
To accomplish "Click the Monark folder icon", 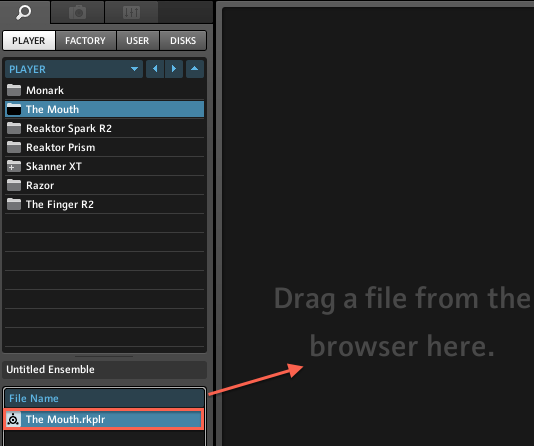I will (x=14, y=90).
